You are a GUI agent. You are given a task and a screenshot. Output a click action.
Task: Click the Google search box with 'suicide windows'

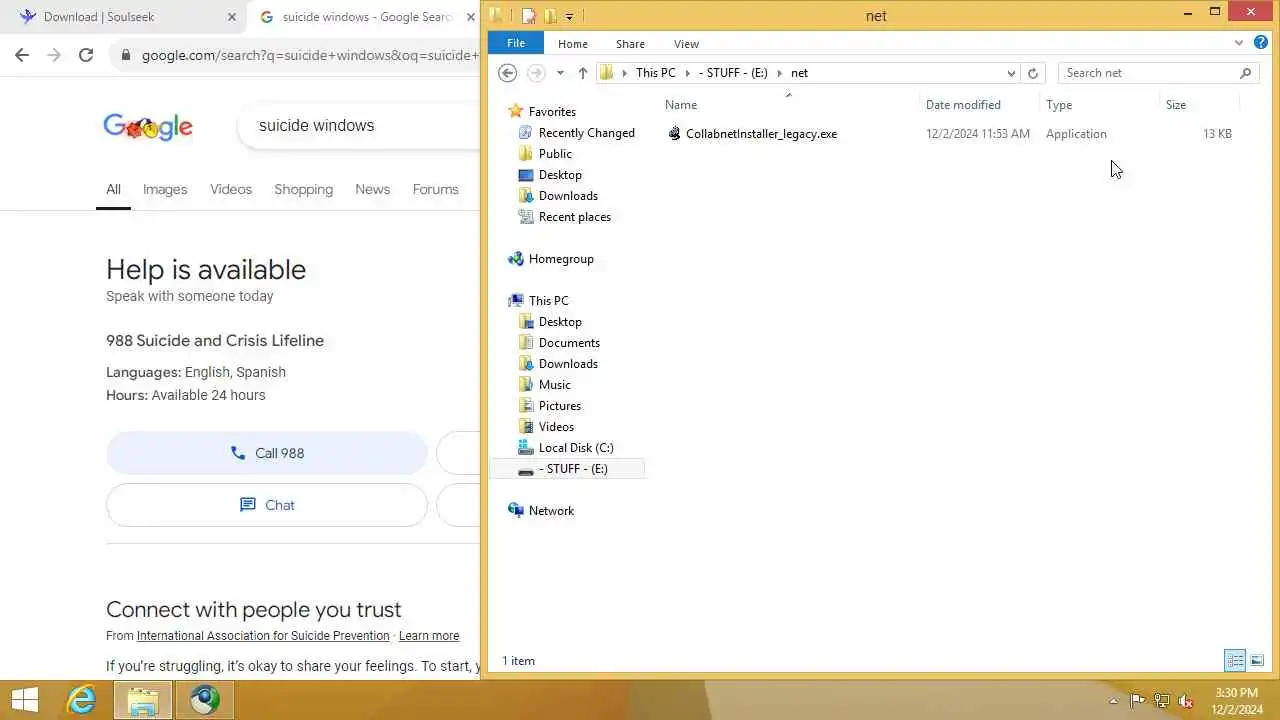[x=360, y=126]
